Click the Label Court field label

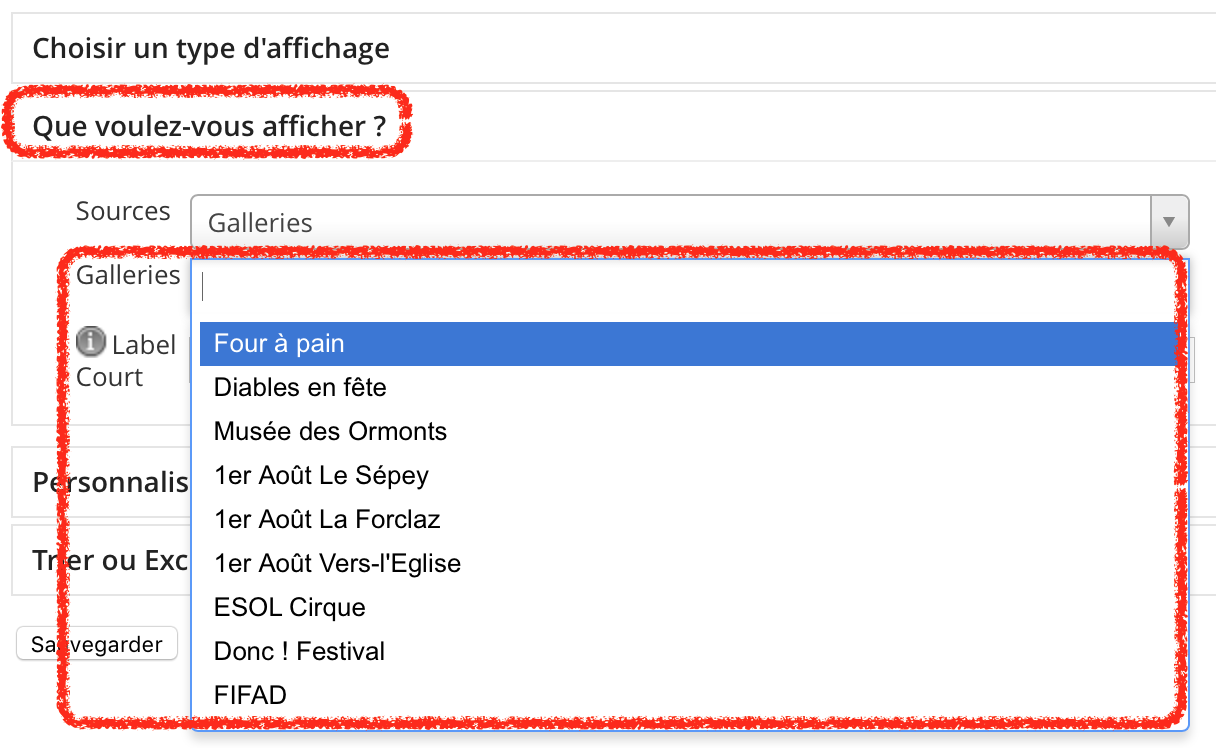pos(126,361)
